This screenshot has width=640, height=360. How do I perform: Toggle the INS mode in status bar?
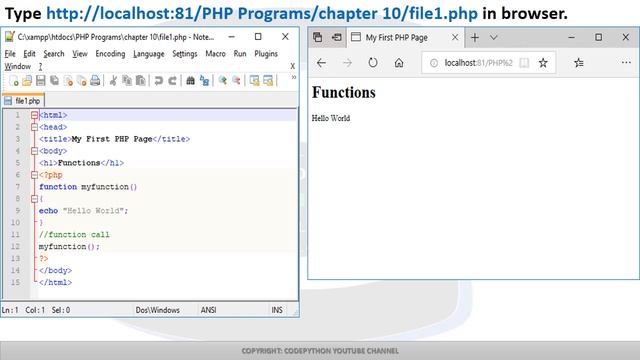coord(277,310)
